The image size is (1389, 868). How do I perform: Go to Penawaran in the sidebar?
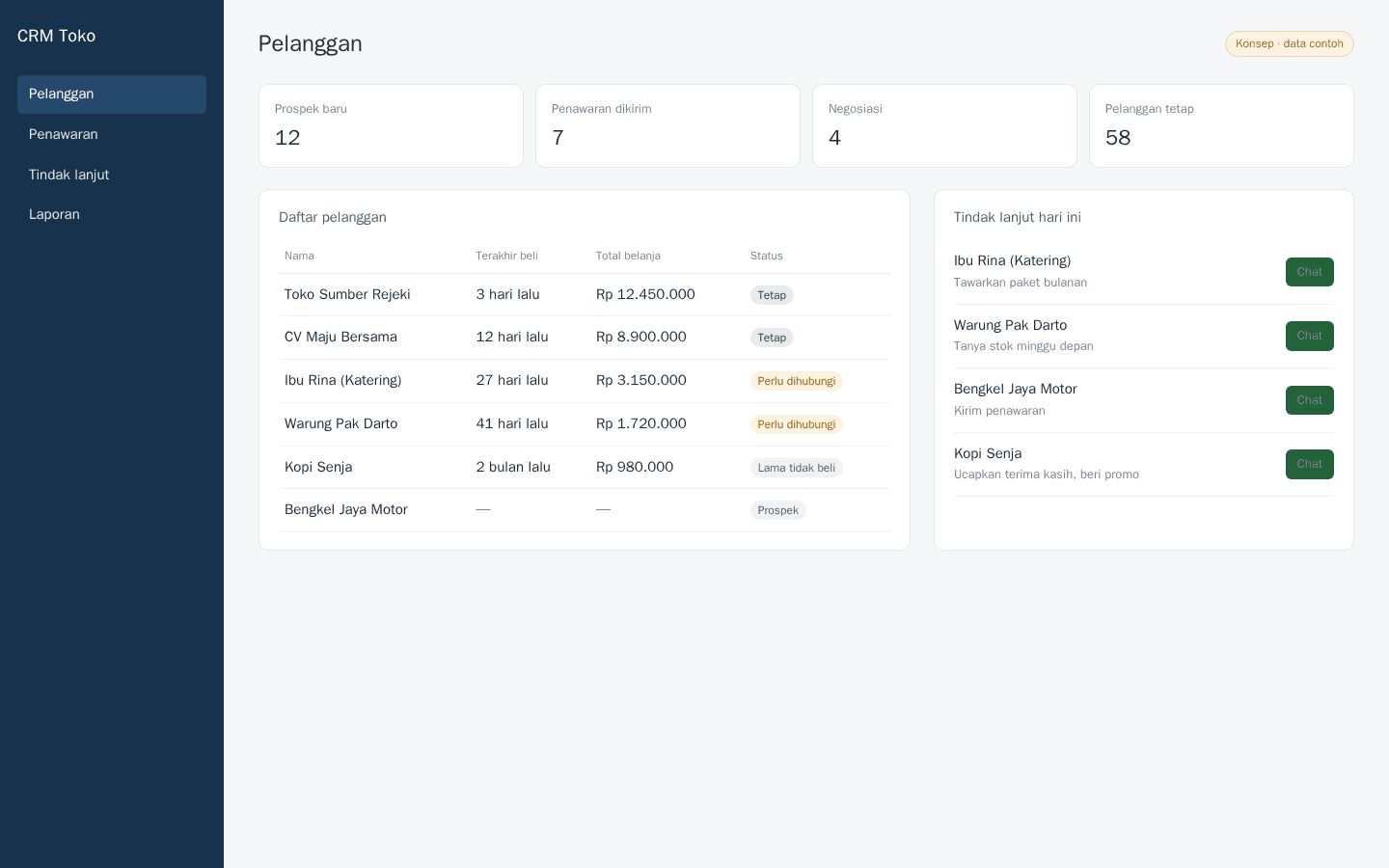tap(112, 134)
